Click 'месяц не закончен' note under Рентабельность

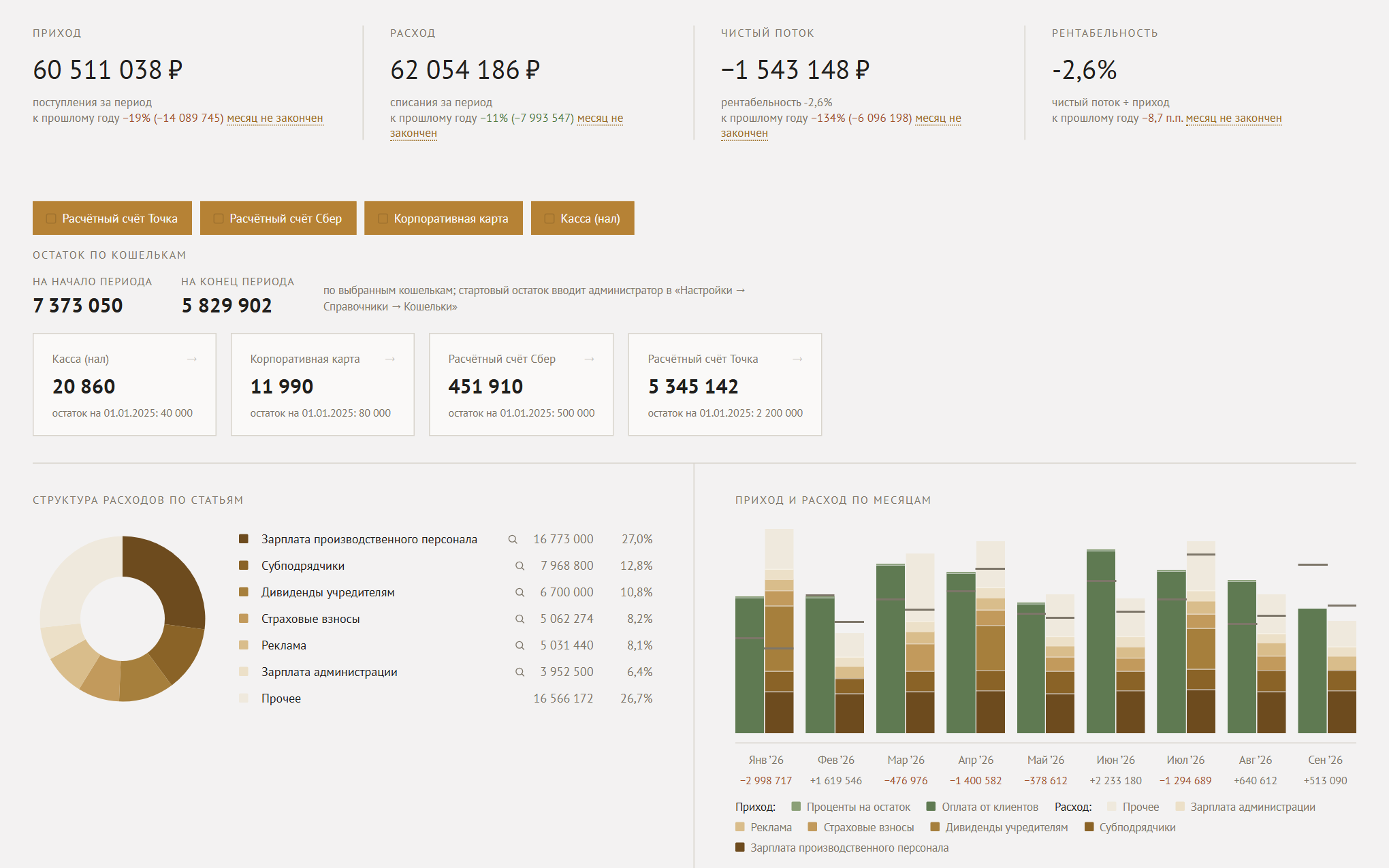point(1234,118)
